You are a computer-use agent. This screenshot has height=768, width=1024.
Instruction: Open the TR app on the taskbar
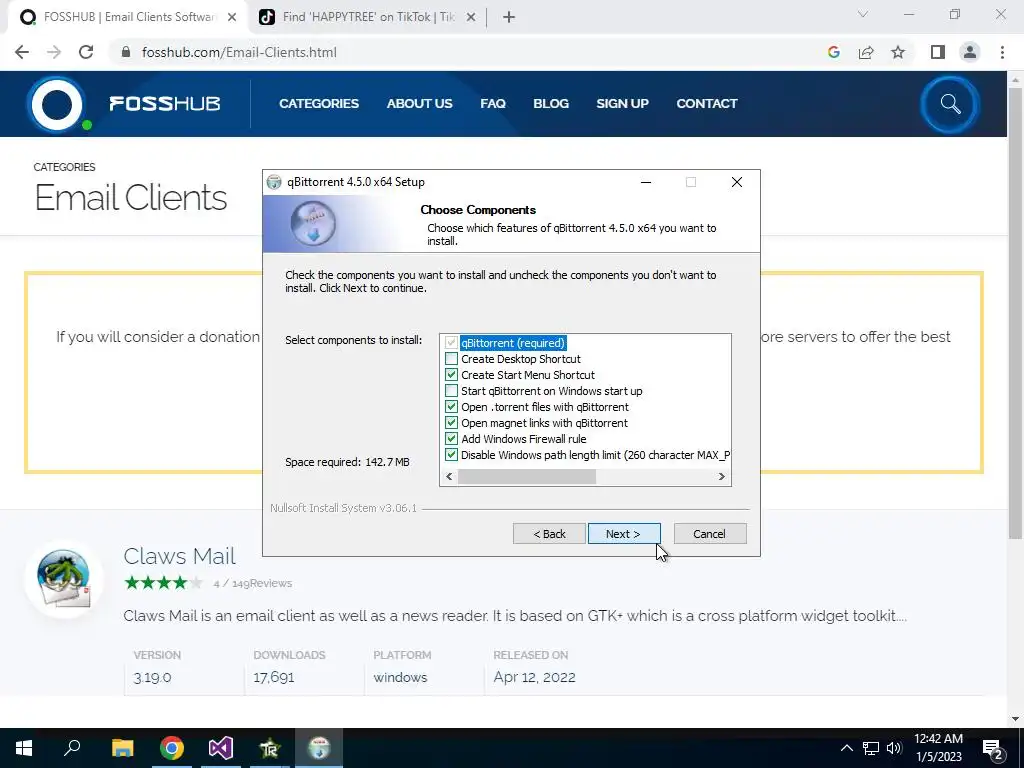coord(270,748)
